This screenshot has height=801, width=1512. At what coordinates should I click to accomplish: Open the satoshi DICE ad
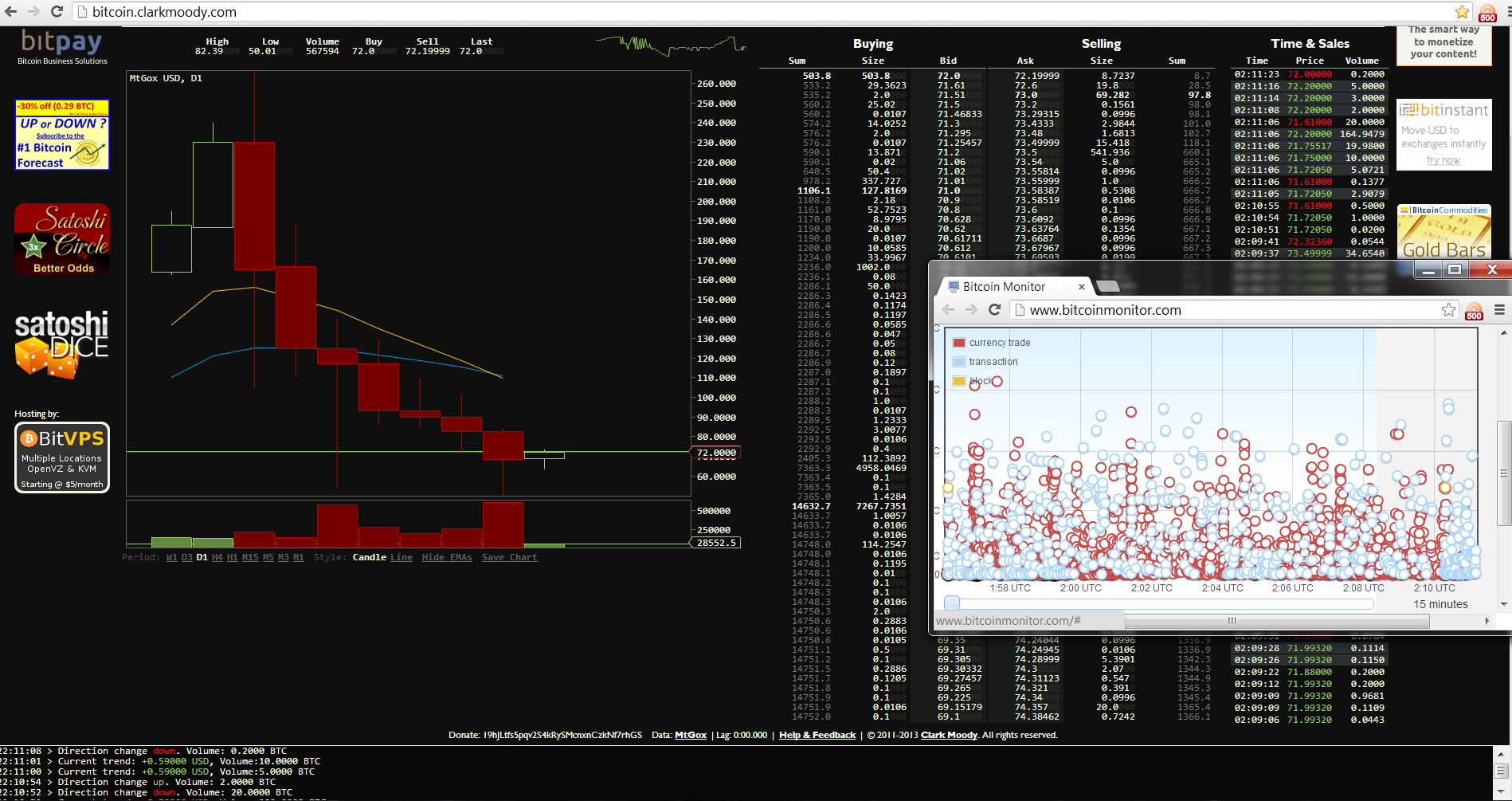point(62,344)
